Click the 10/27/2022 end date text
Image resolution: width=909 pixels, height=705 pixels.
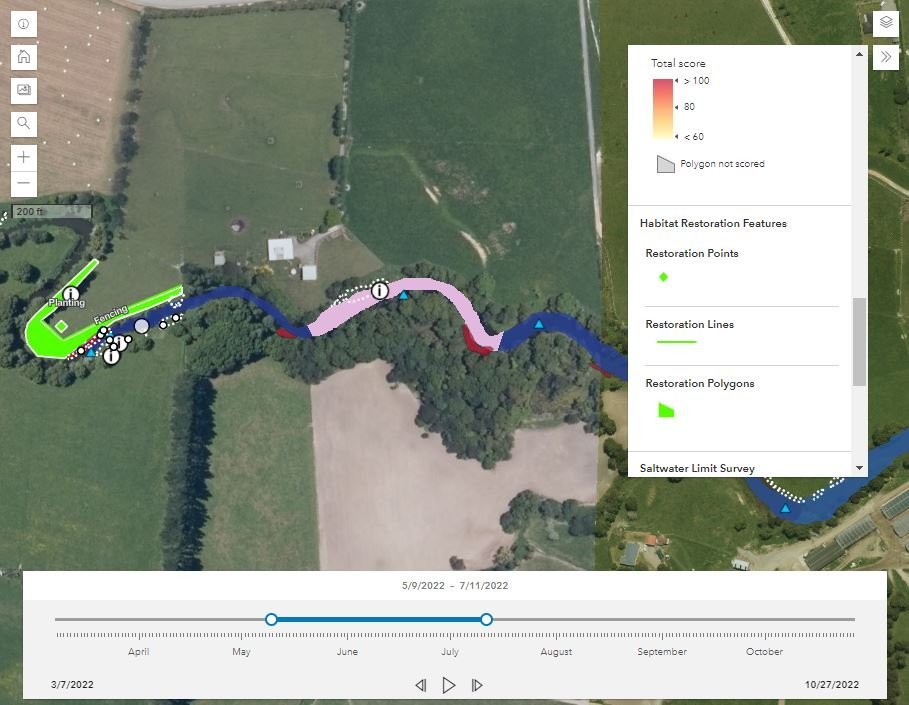[831, 685]
